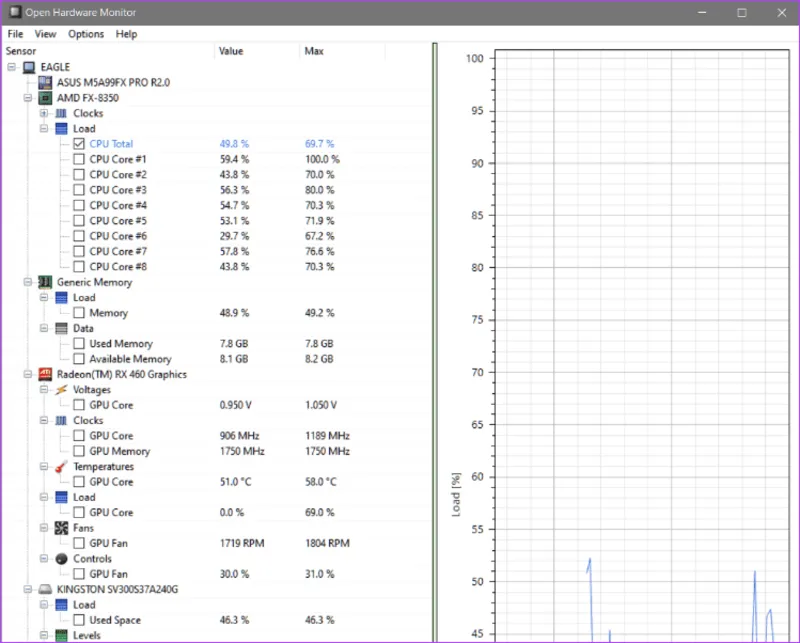Check the Used Memory checkbox
Image resolution: width=800 pixels, height=643 pixels.
79,343
